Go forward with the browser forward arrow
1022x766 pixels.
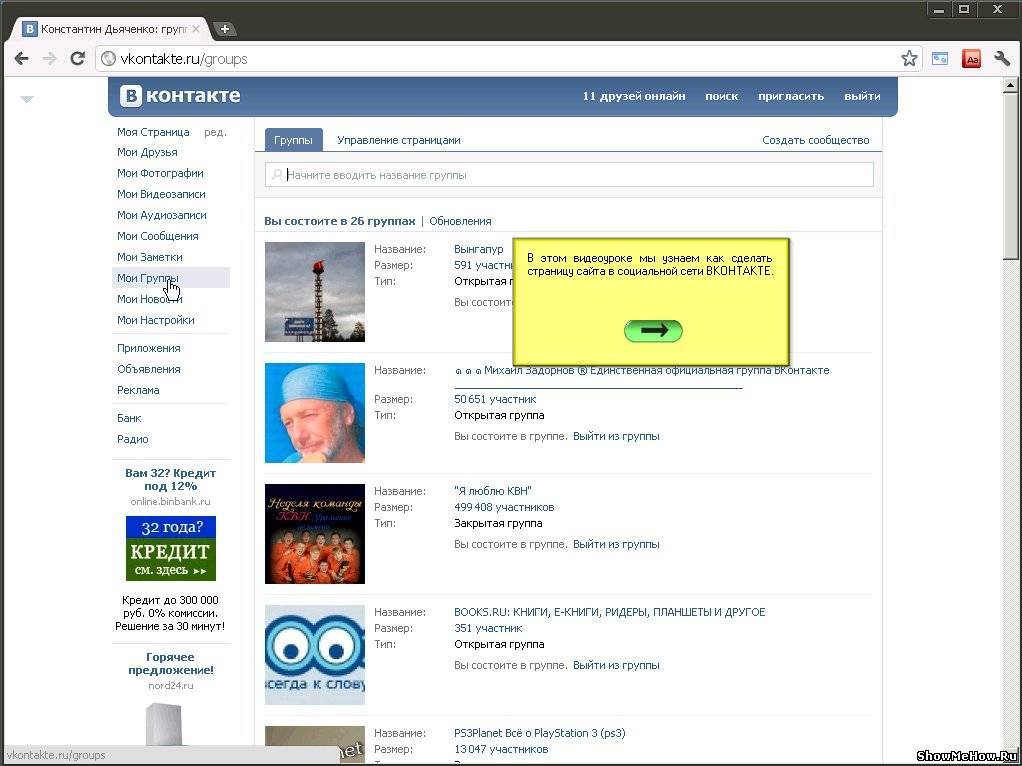(50, 59)
